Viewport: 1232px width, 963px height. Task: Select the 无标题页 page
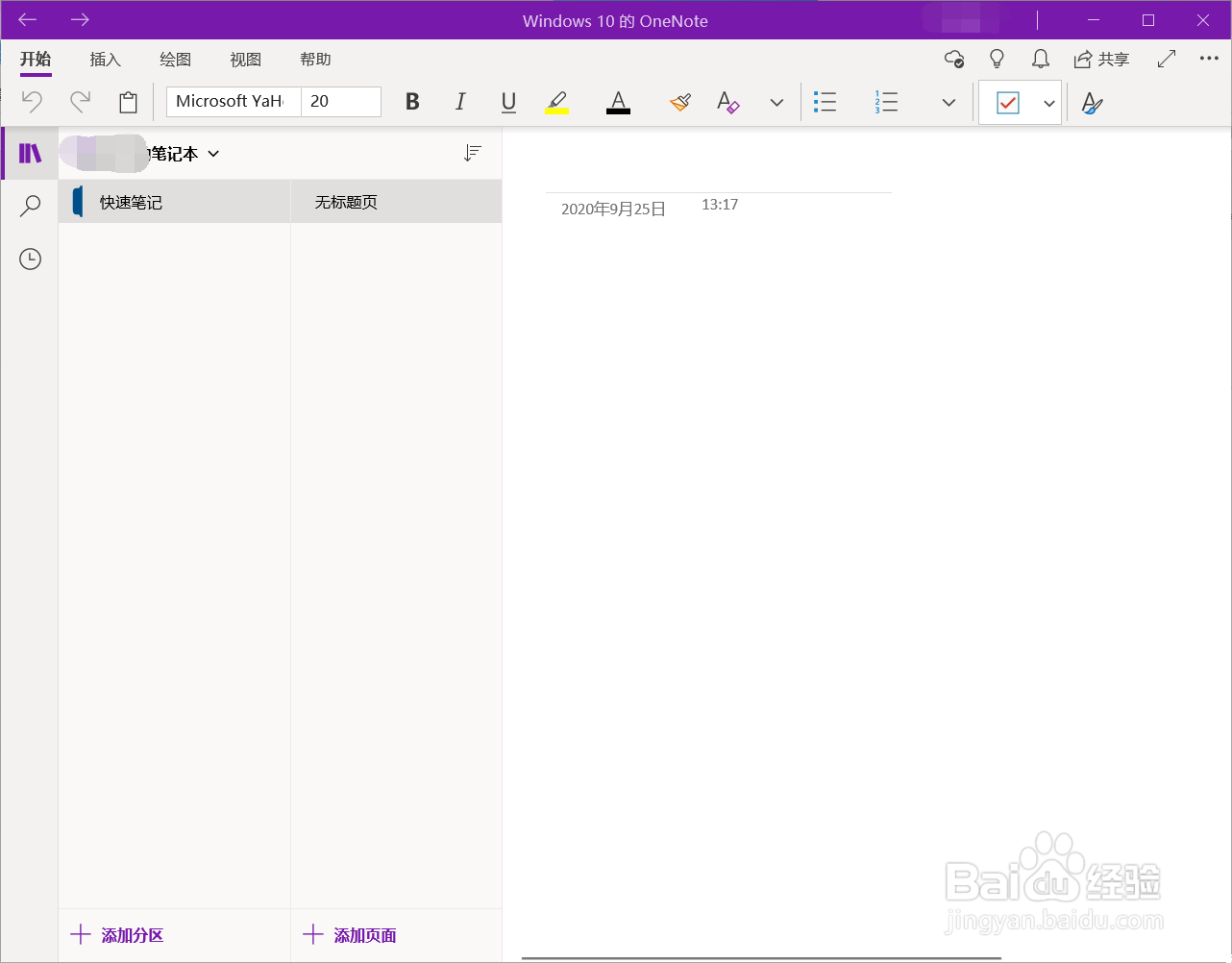tap(396, 202)
